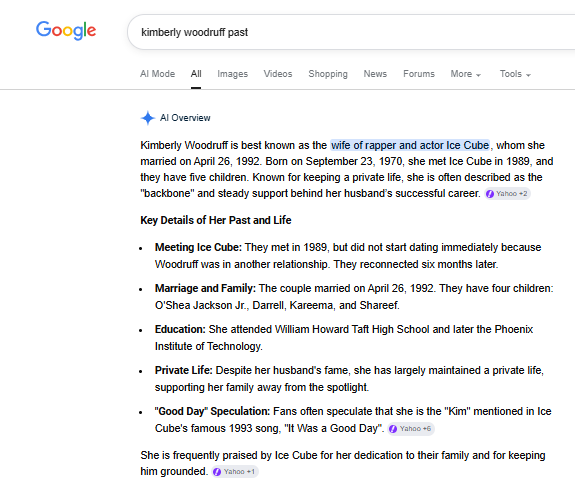Open the Videos tab
Viewport: 575px width, 498px height.
pos(278,74)
